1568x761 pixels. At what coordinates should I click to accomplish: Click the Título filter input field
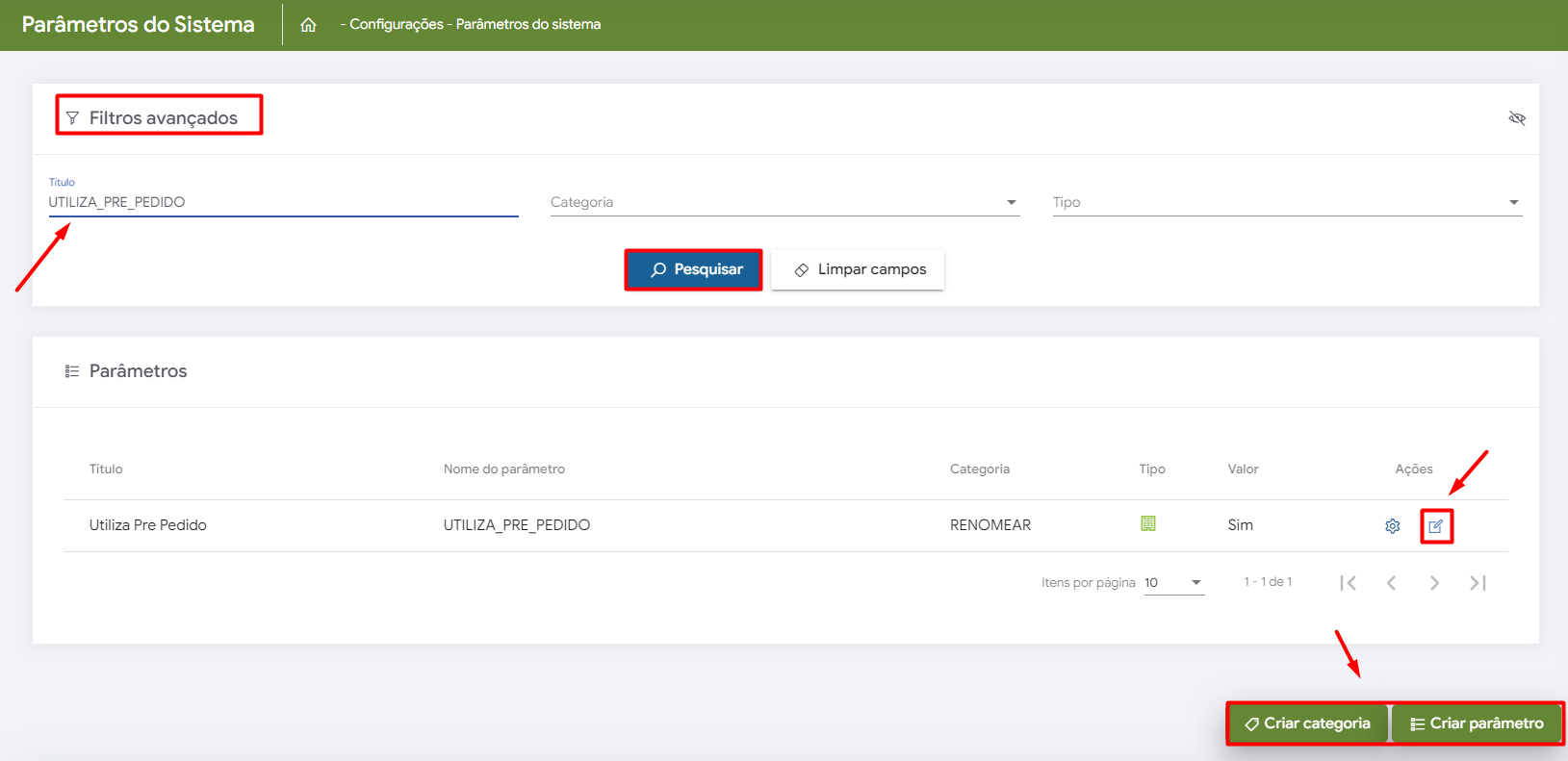(283, 202)
